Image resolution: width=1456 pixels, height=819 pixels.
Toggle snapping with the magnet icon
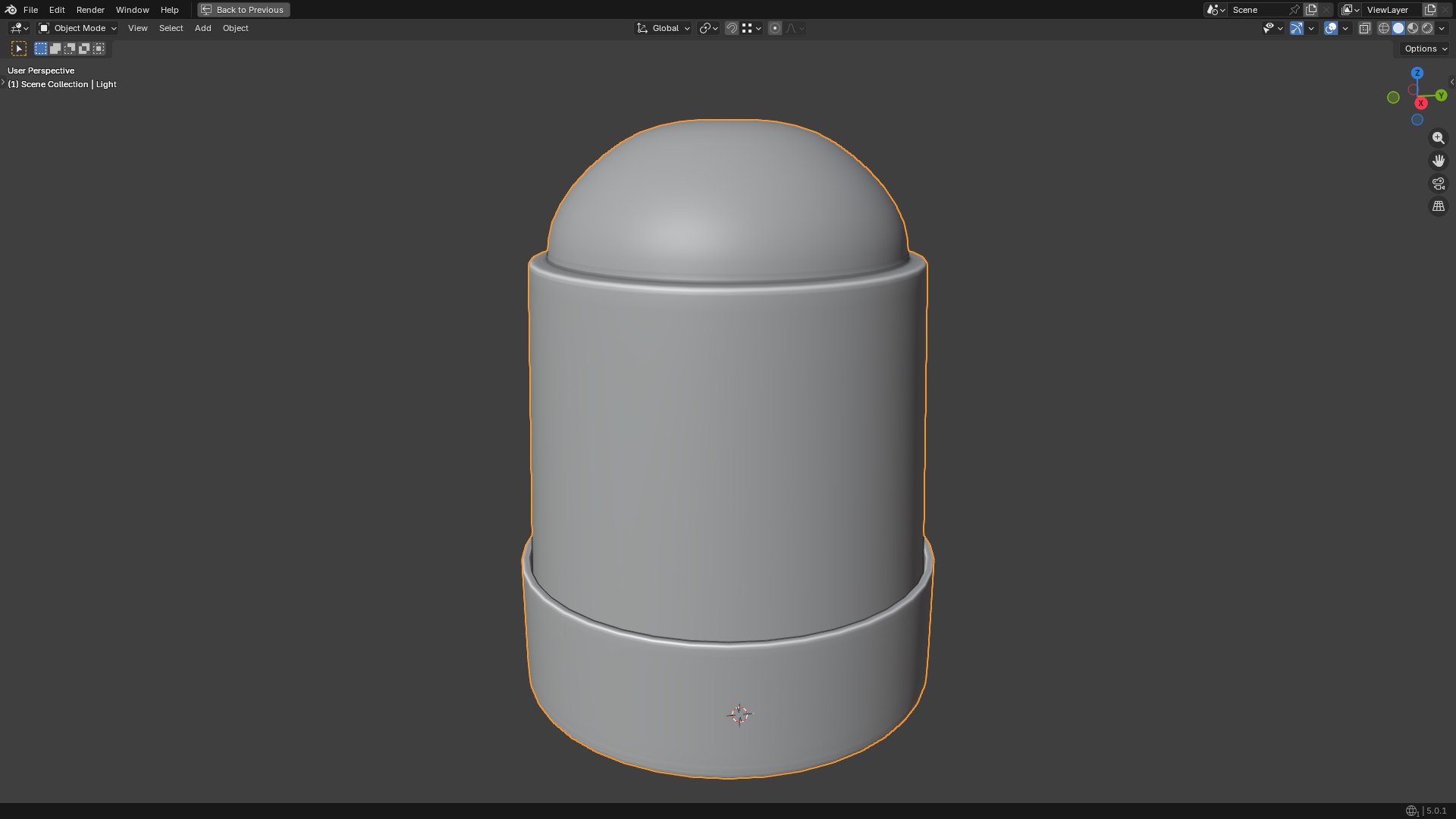click(x=732, y=28)
